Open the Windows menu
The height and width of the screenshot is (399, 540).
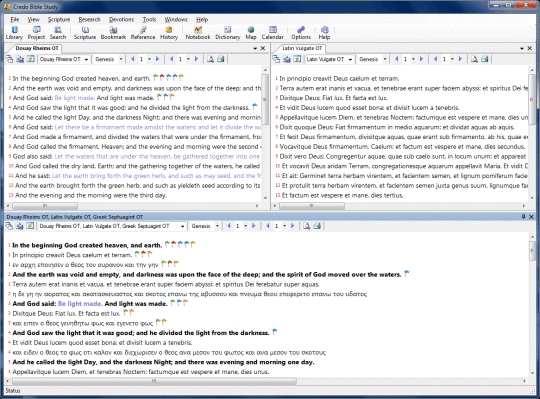(176, 19)
